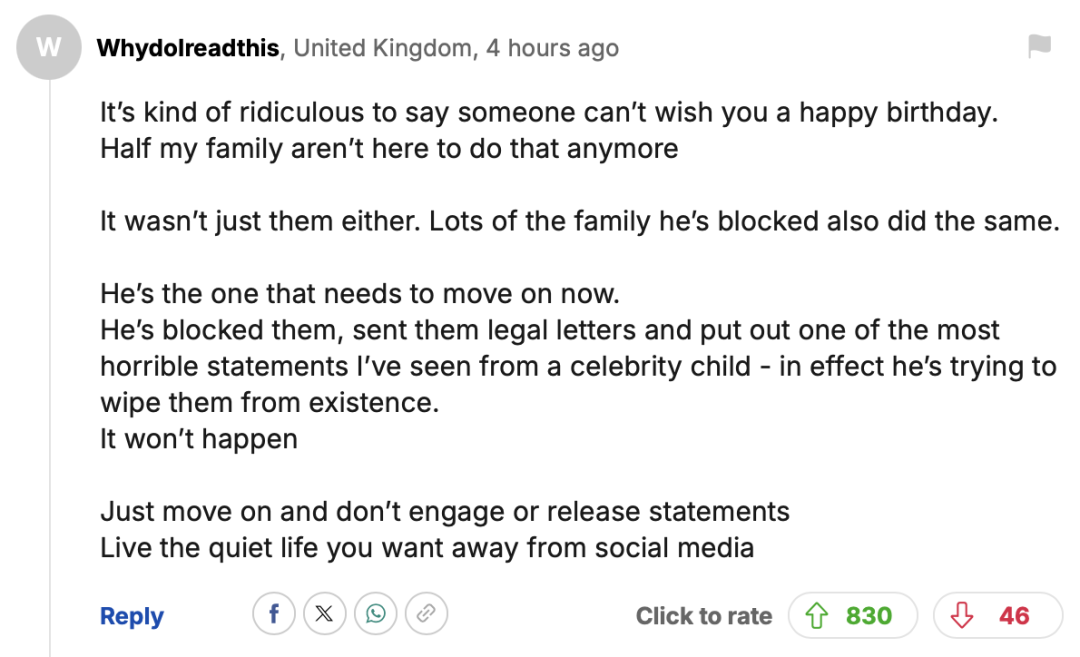Click the 'It wasn't just them either' line
Viewport: 1080px width, 657px height.
tap(579, 220)
